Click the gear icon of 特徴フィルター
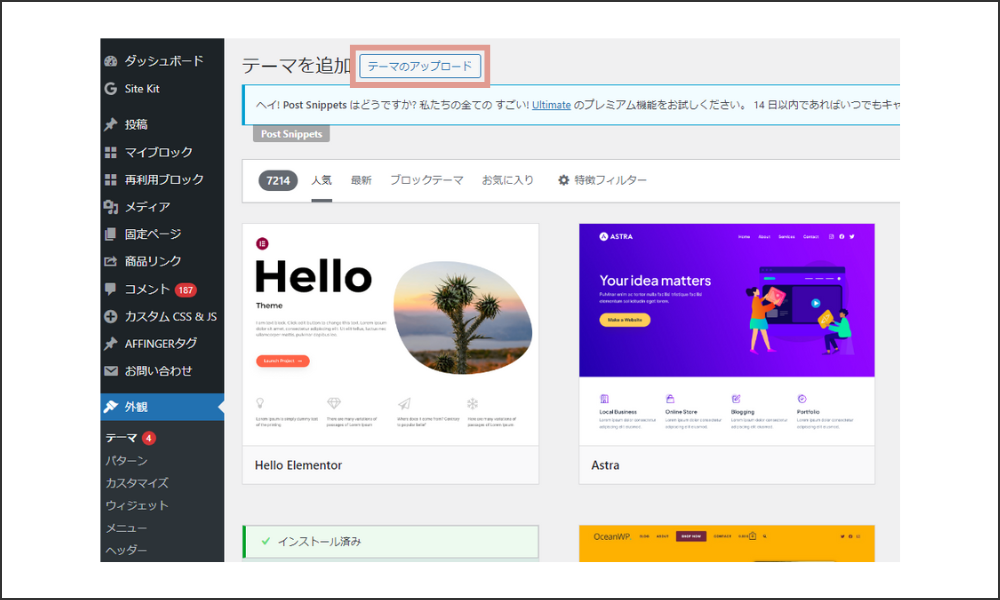 click(x=564, y=180)
